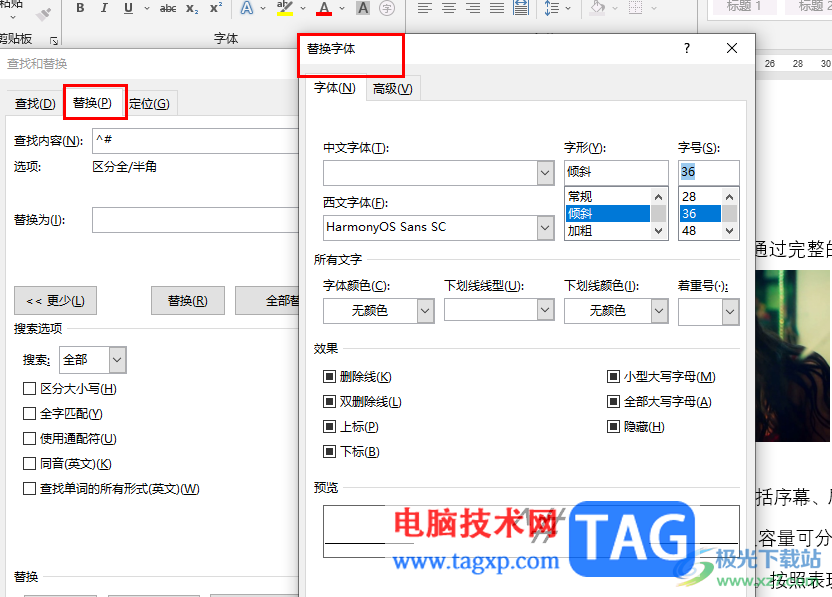Switch to 替换(P) tab
Screen dimensions: 832x597
click(x=92, y=102)
